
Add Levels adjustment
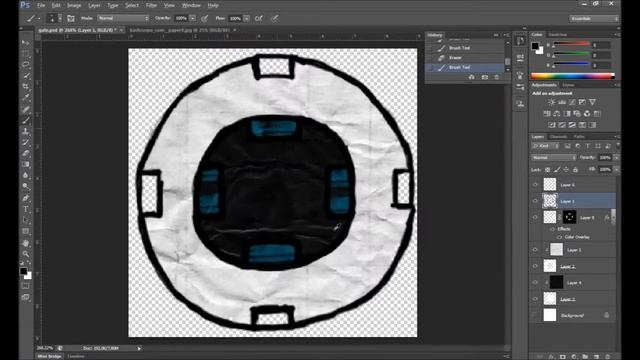pyautogui.click(x=562, y=102)
